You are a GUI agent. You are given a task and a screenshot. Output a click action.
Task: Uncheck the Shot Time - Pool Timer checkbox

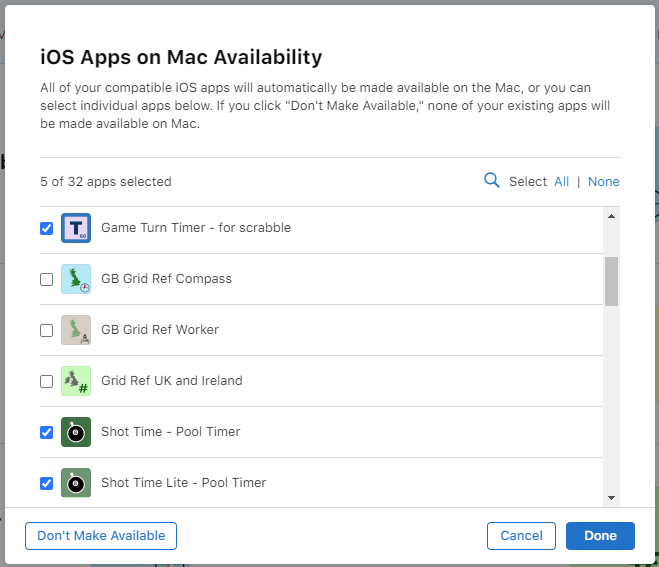coord(47,432)
